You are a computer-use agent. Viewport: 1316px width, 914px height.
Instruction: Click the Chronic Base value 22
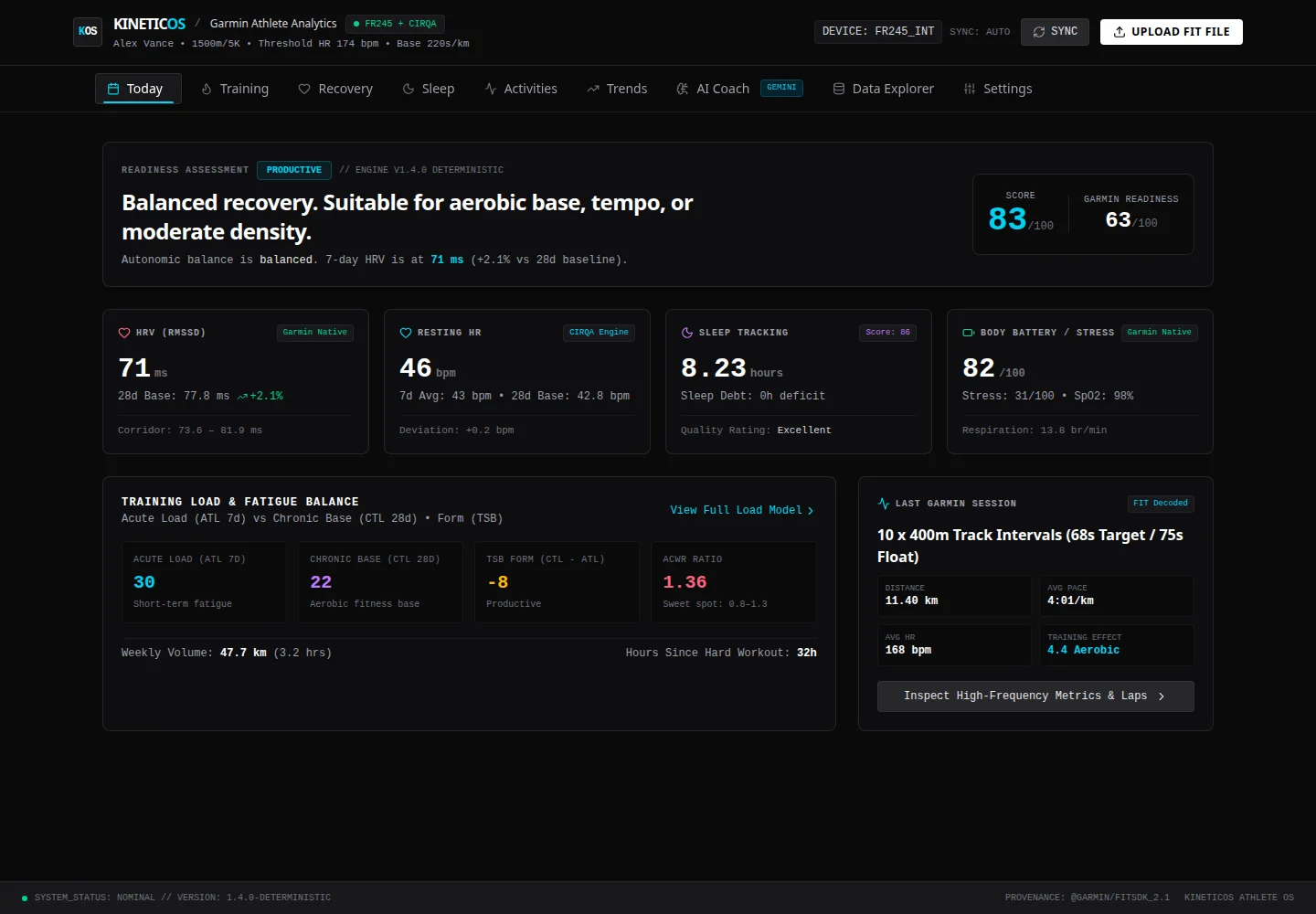pyautogui.click(x=321, y=582)
